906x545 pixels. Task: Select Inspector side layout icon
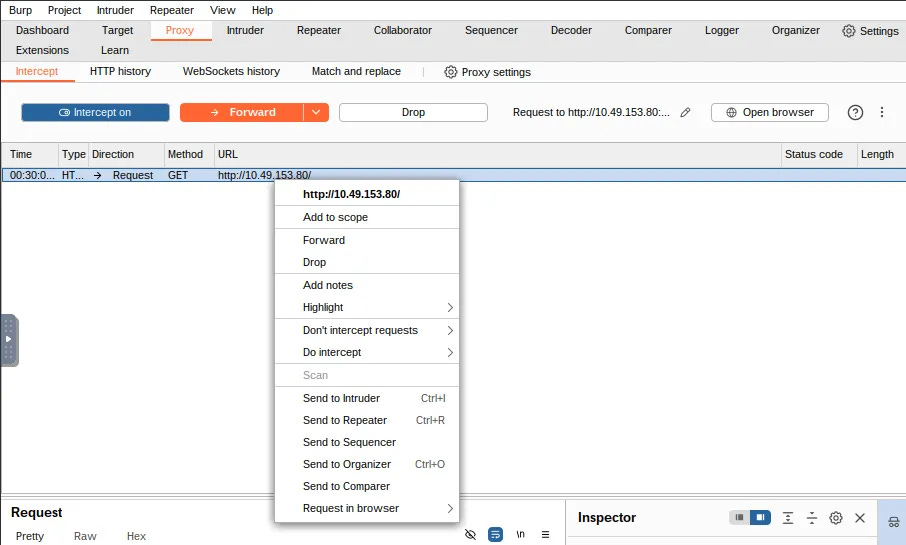[760, 517]
